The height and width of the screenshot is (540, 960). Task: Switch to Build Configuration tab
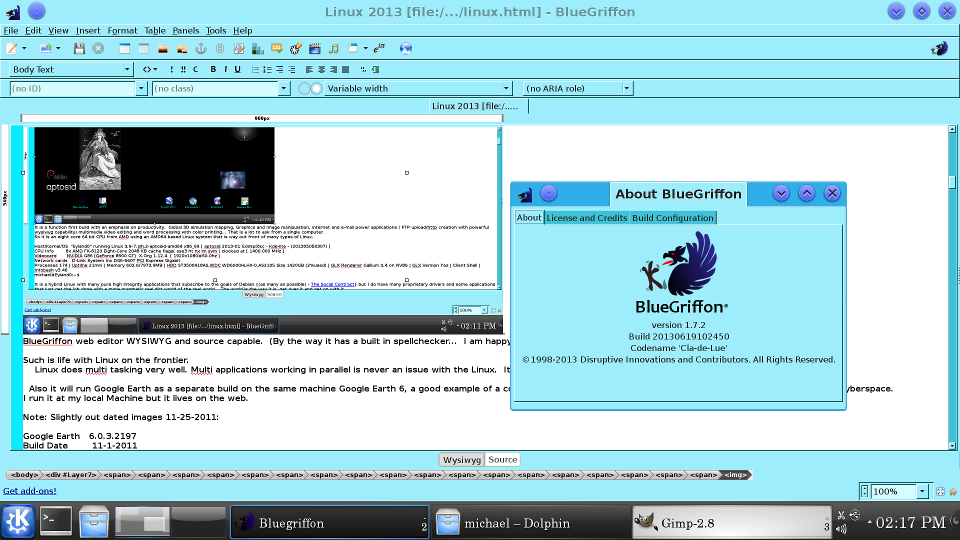pos(672,218)
